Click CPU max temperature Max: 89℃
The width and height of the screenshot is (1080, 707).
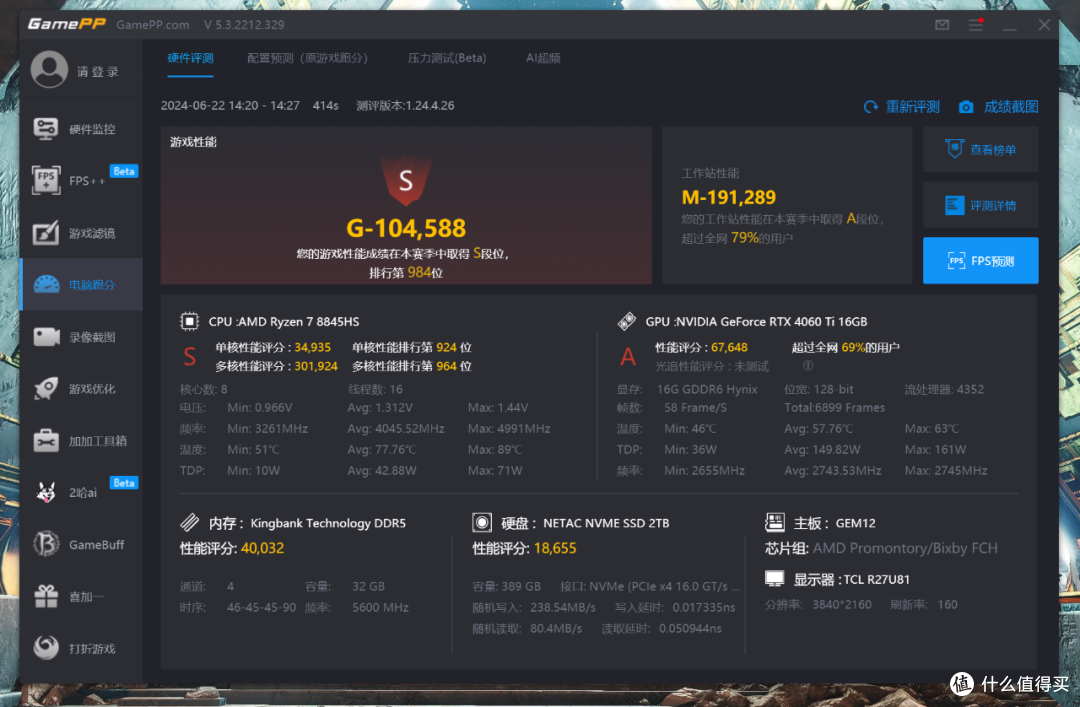click(495, 449)
